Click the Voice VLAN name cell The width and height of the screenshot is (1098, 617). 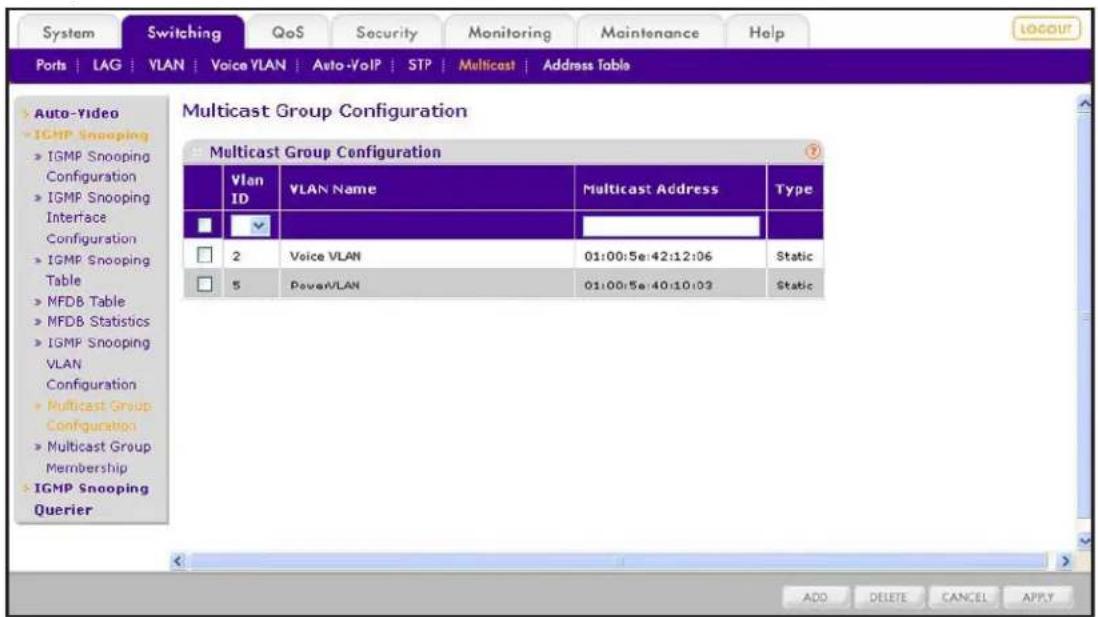coord(325,256)
